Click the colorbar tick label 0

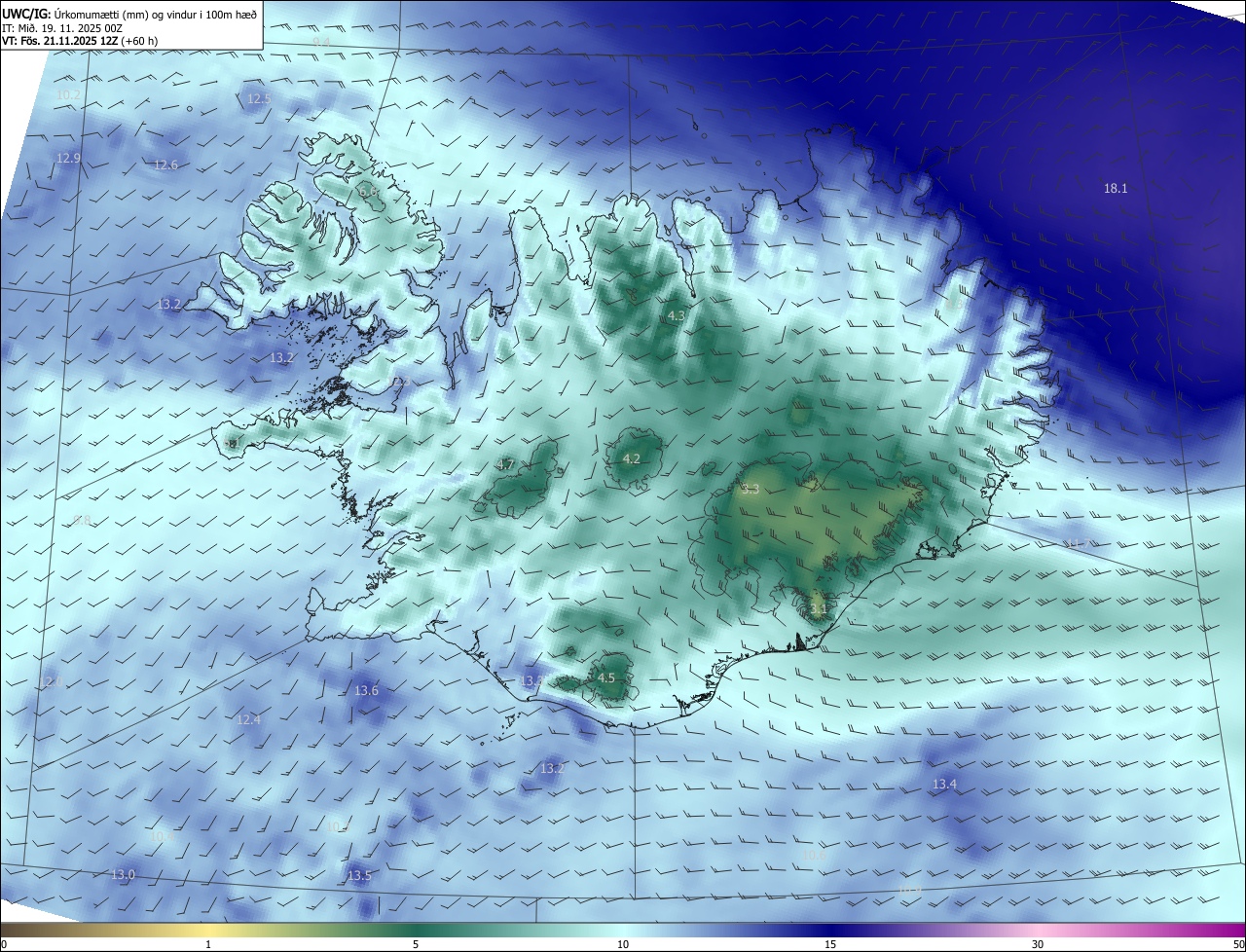point(4,944)
